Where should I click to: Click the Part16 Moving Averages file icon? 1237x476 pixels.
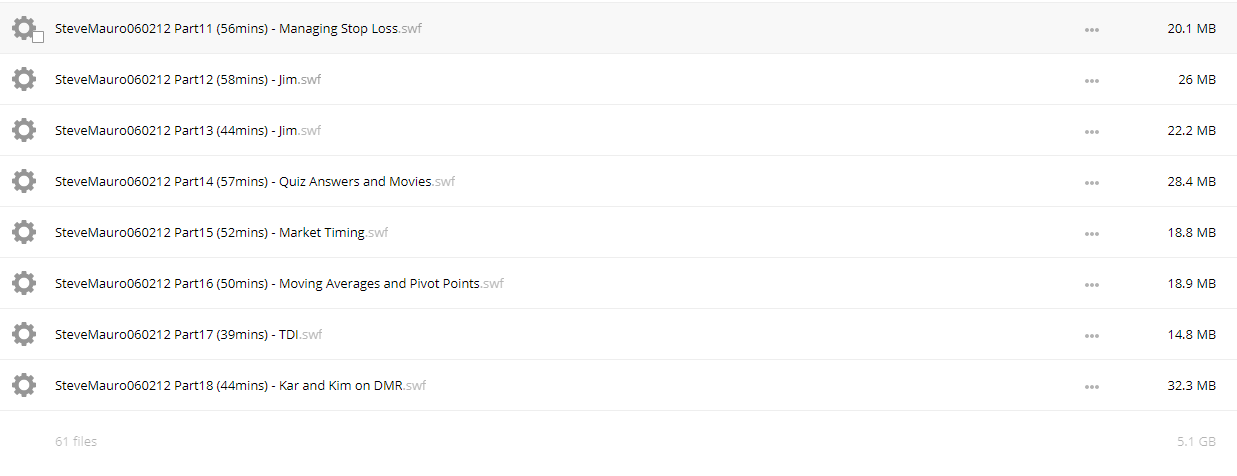[x=24, y=283]
